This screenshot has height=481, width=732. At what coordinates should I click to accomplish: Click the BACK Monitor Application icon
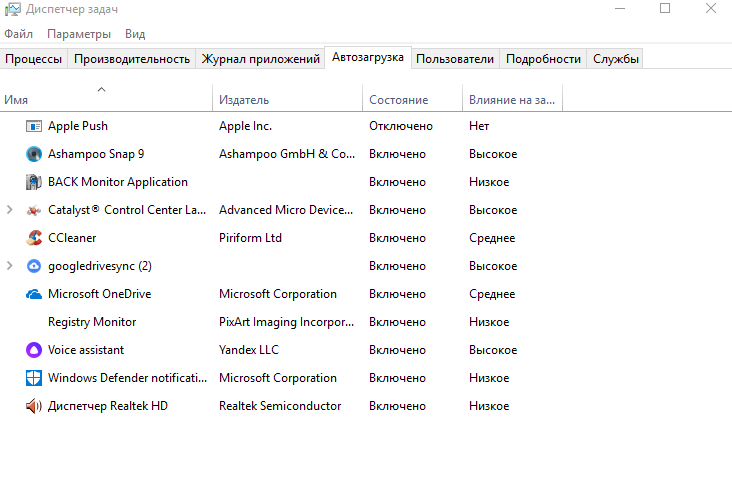34,182
